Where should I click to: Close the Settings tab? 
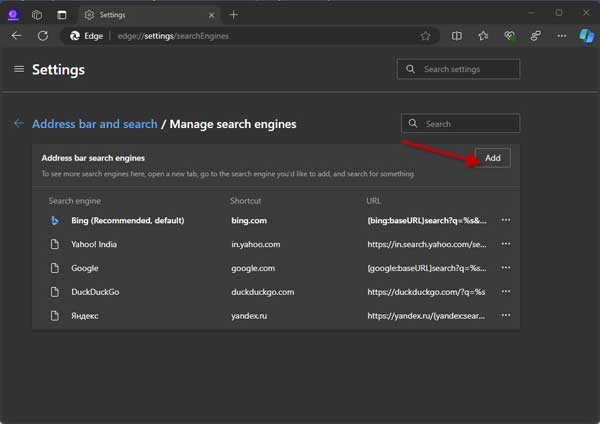coord(212,15)
